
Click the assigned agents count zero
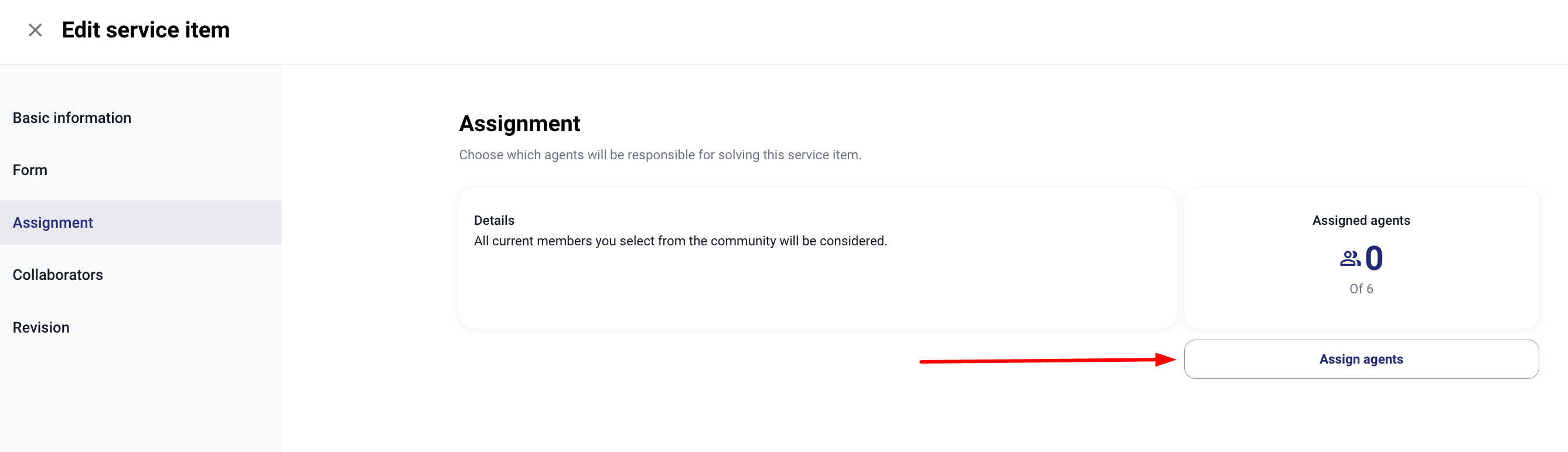tap(1374, 259)
